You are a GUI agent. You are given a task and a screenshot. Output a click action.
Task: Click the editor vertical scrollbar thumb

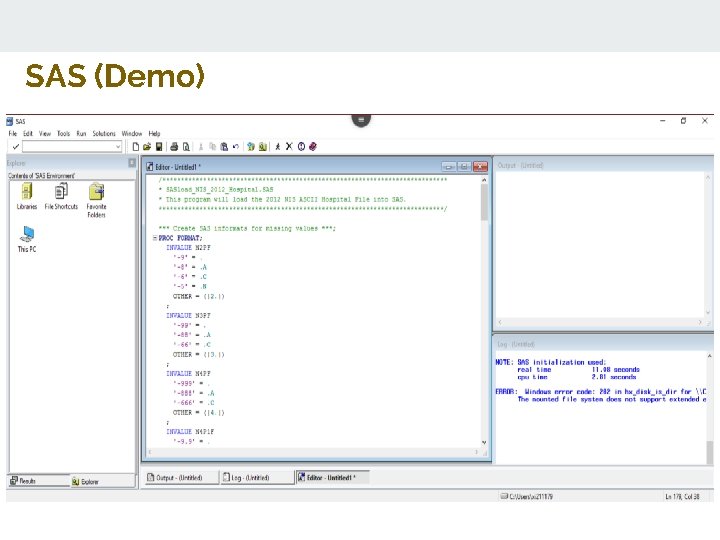[484, 202]
